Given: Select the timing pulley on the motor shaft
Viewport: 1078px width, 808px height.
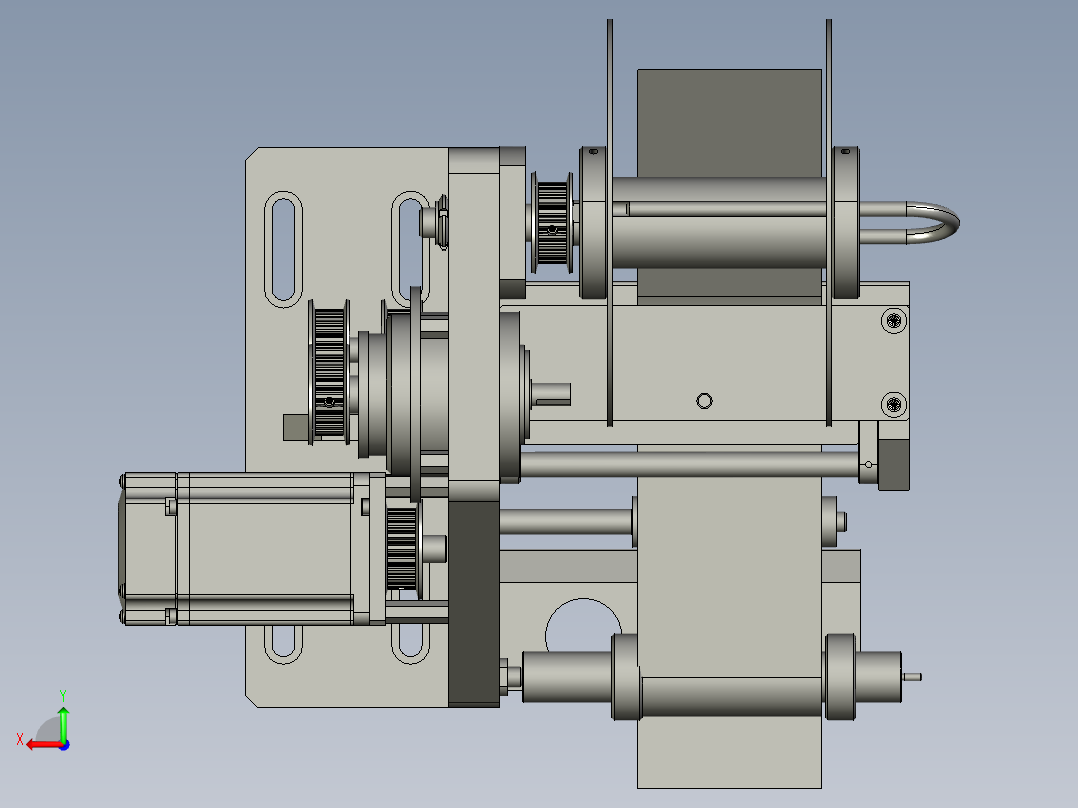Looking at the screenshot, I should (x=402, y=548).
